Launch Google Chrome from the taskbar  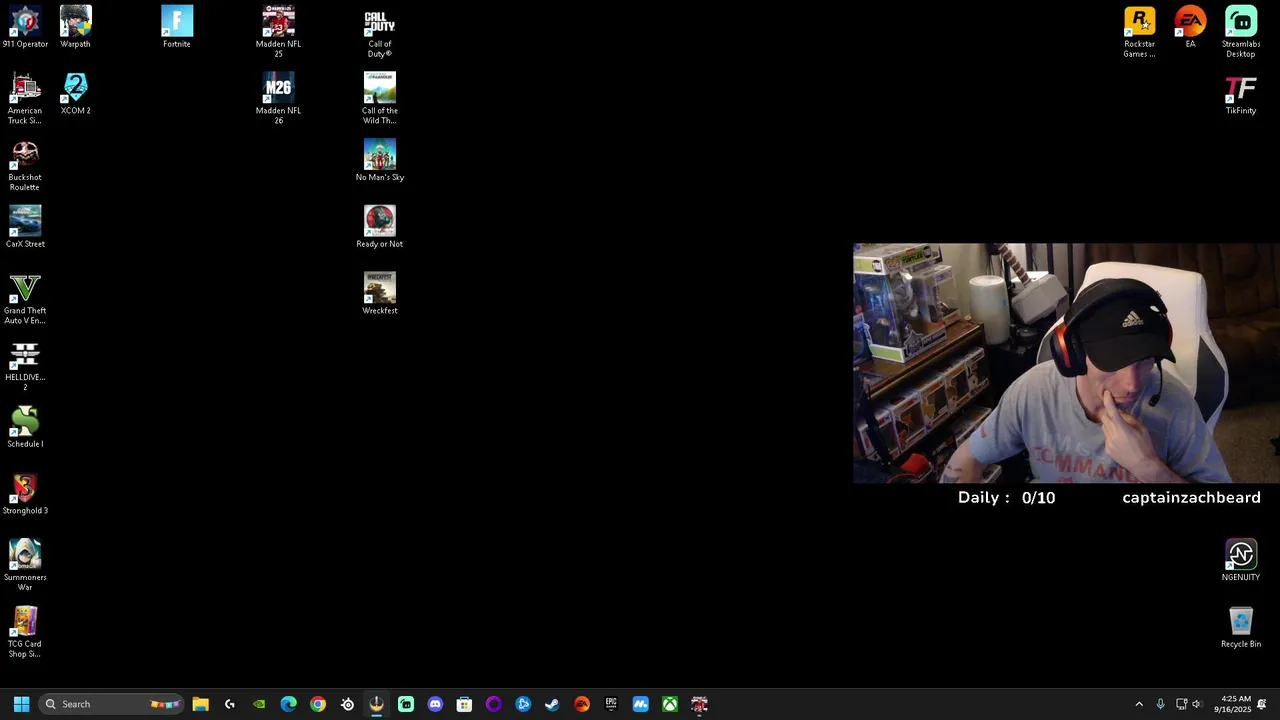pos(318,704)
